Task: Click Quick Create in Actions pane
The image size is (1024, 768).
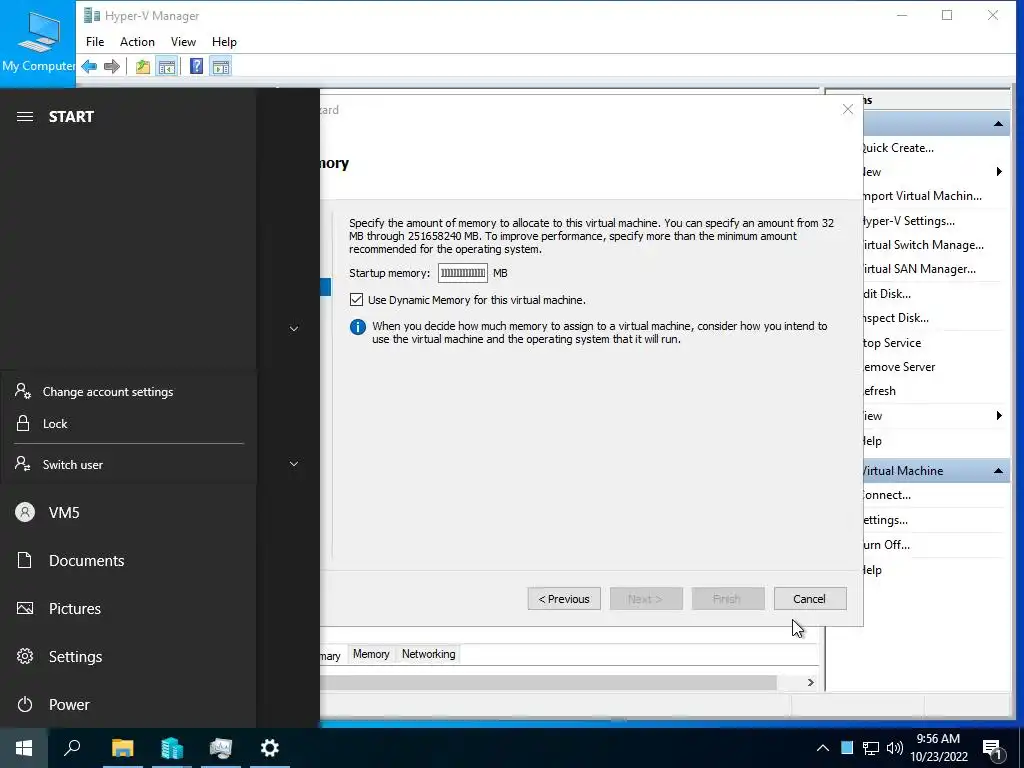Action: (x=897, y=148)
